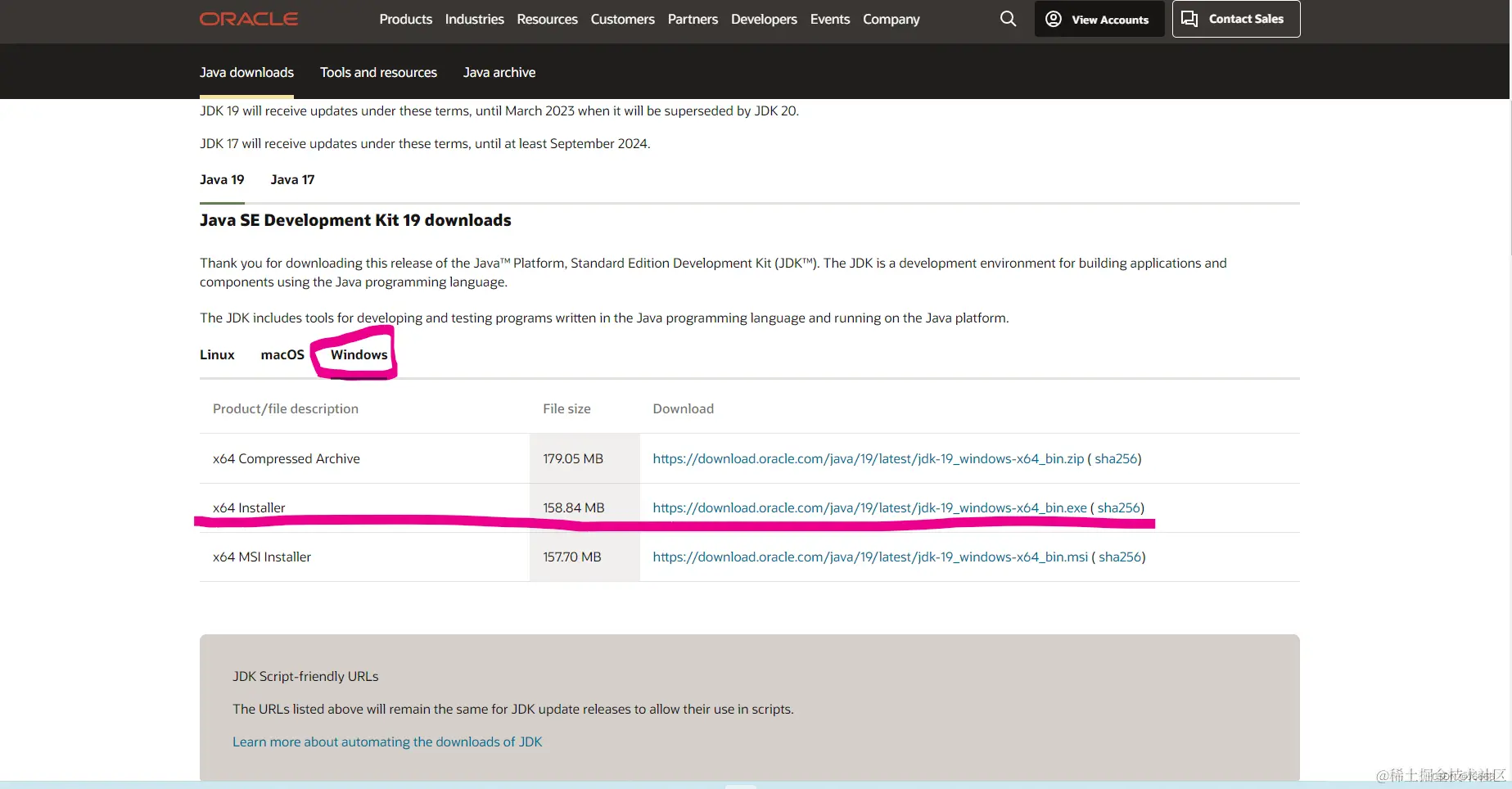Select the Java 19 tab
The height and width of the screenshot is (789, 1512).
(x=222, y=179)
